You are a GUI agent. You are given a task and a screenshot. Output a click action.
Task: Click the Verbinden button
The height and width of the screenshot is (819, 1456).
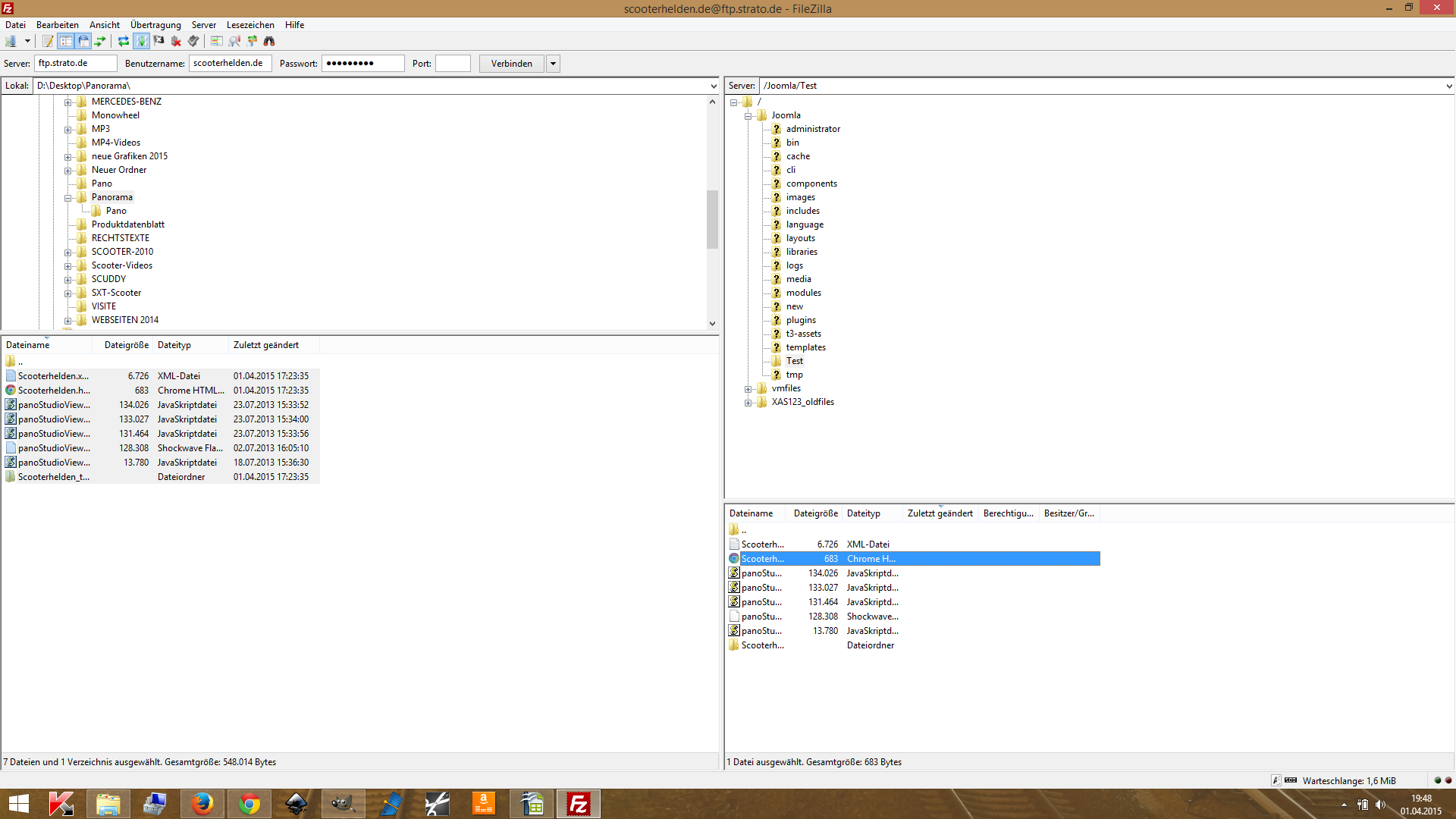click(511, 64)
